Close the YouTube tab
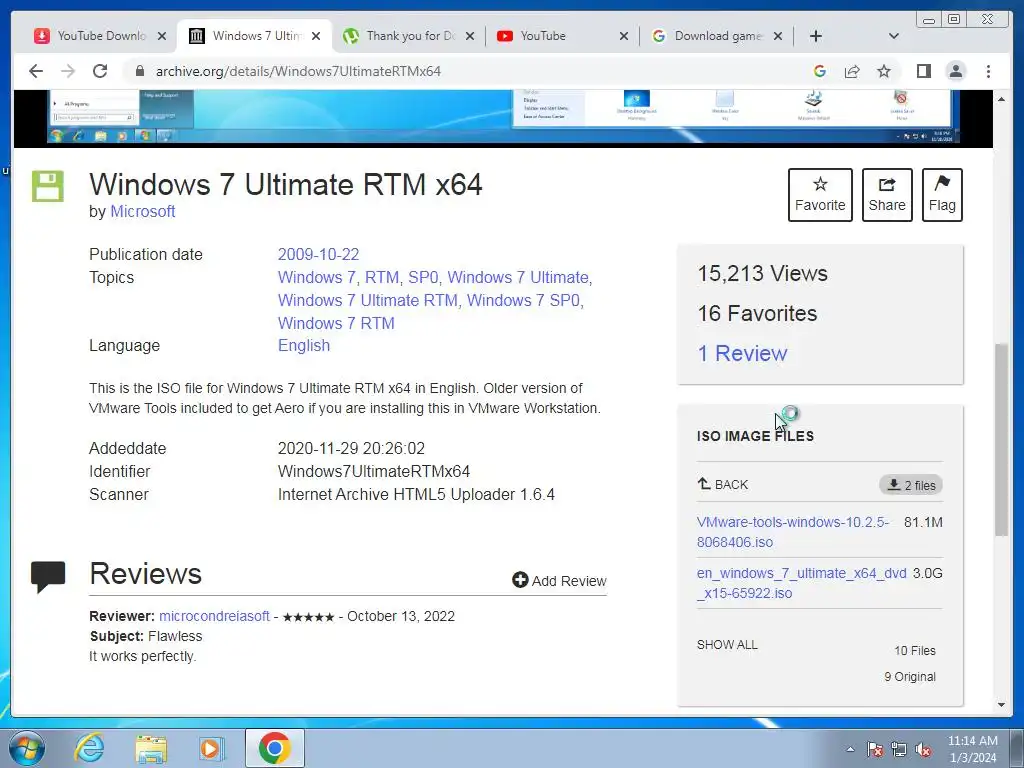The width and height of the screenshot is (1024, 768). (624, 36)
